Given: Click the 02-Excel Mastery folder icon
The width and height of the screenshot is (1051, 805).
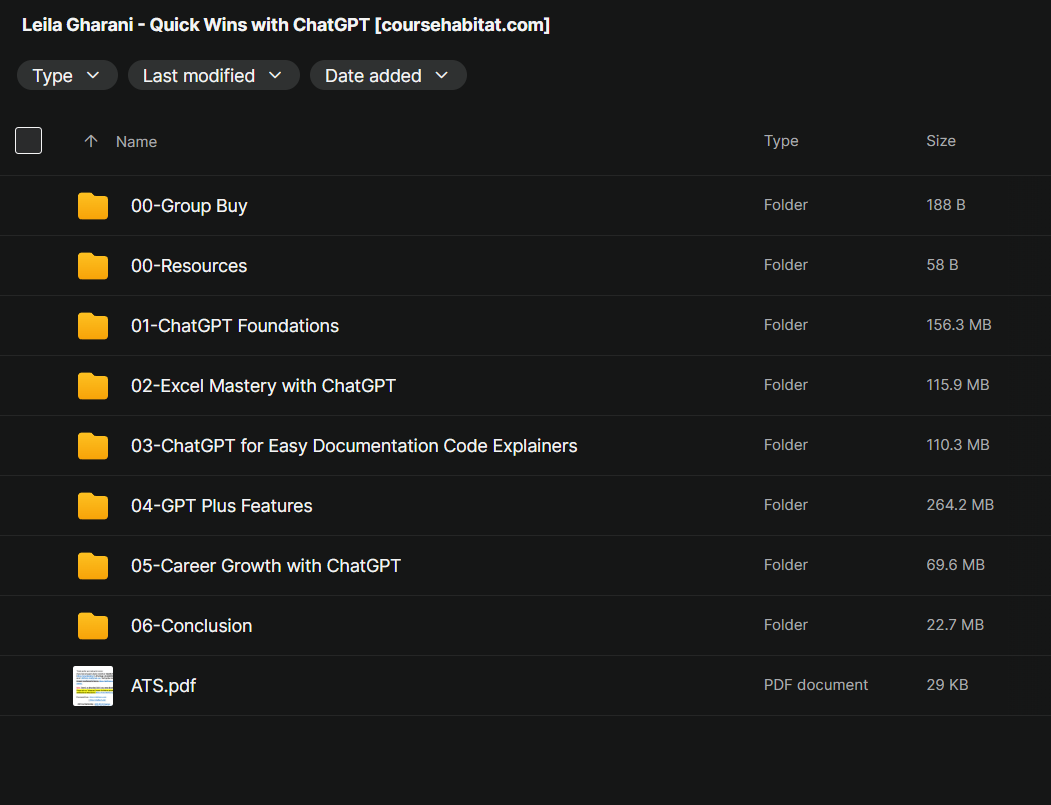Looking at the screenshot, I should (x=92, y=386).
